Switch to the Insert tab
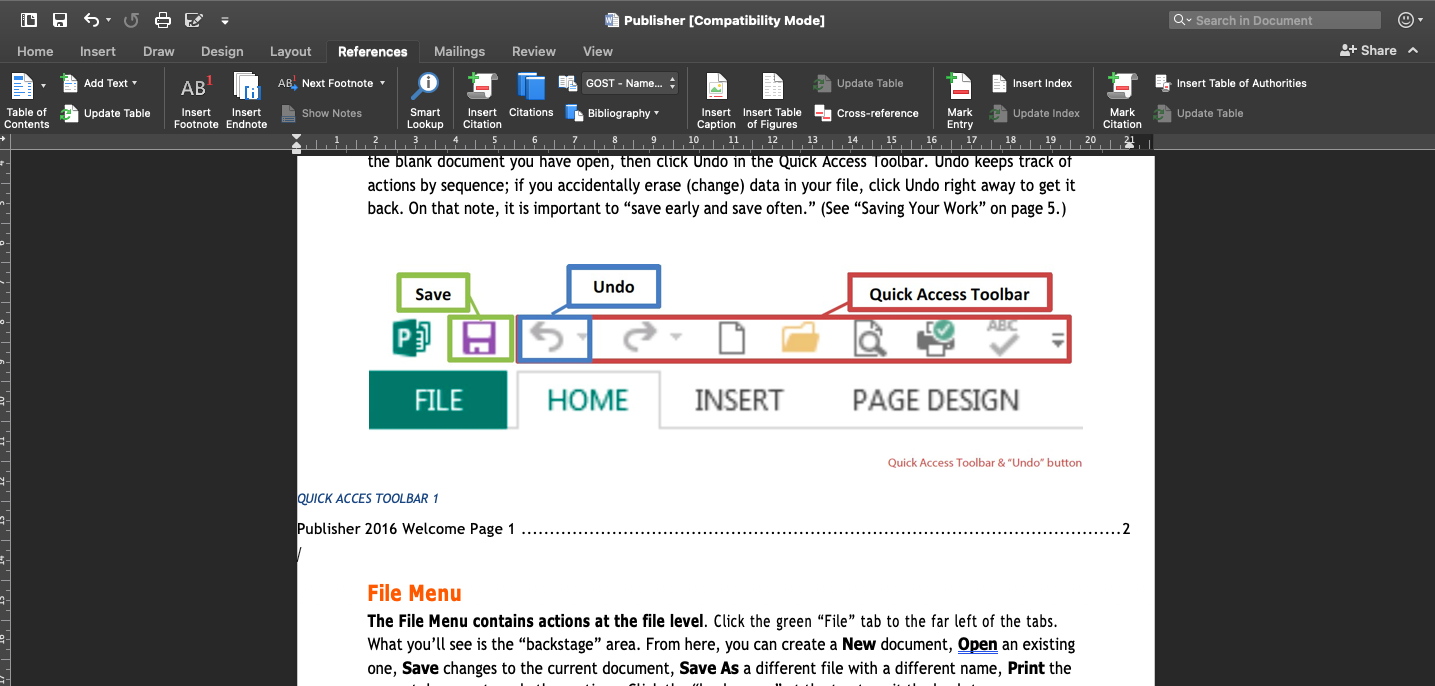Image resolution: width=1435 pixels, height=686 pixels. point(98,51)
